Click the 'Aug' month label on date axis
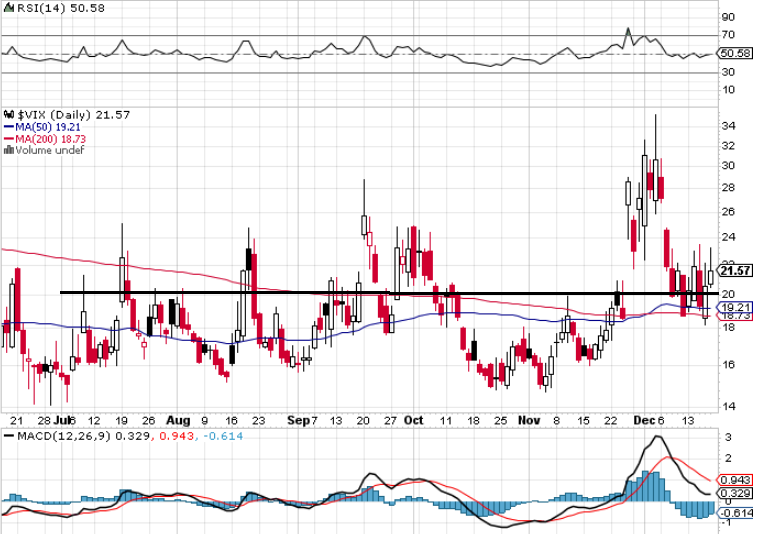The image size is (764, 534). (x=178, y=420)
